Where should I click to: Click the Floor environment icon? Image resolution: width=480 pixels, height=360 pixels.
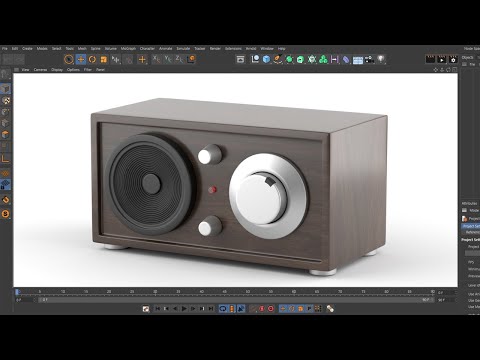358,60
